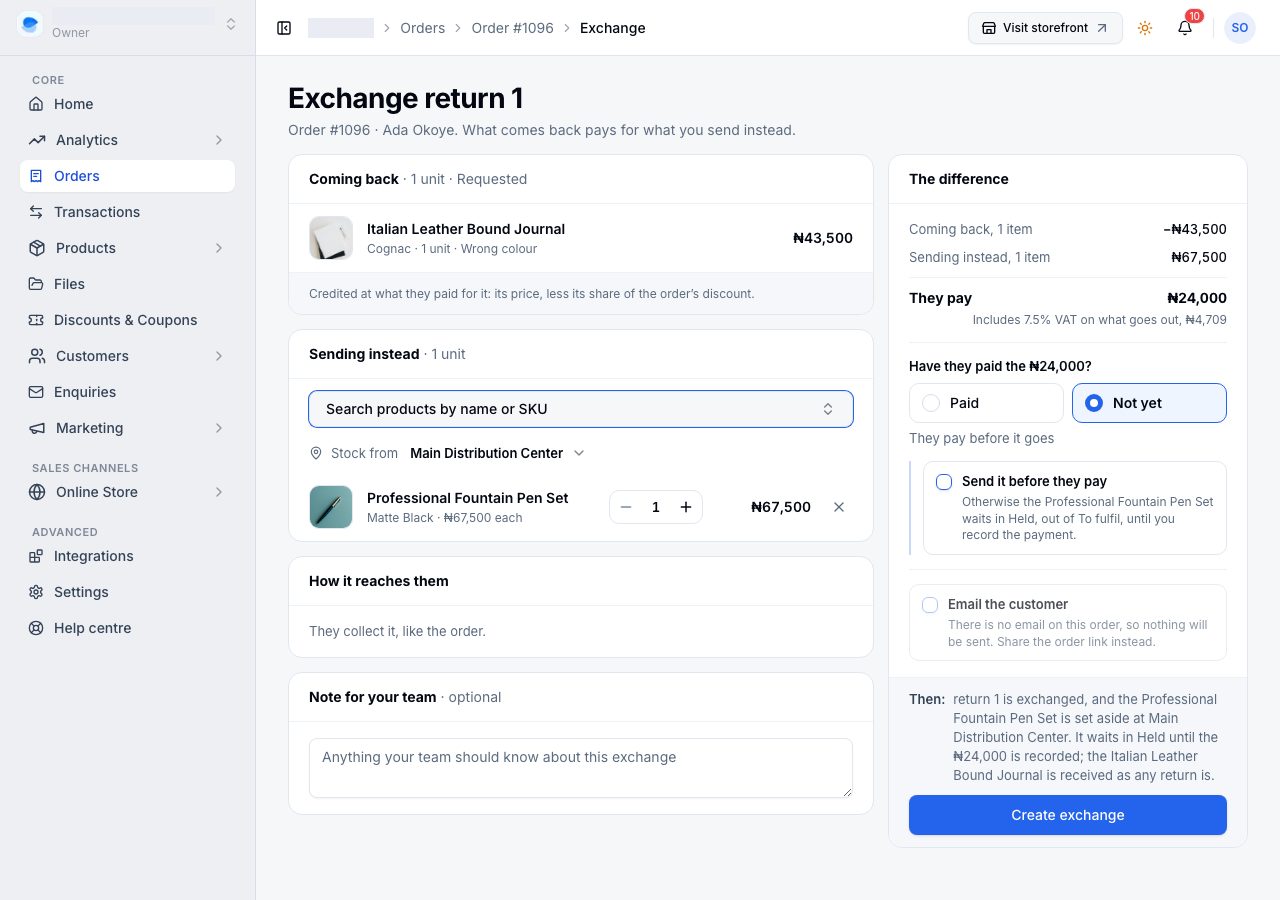Click Create exchange button

pos(1068,815)
